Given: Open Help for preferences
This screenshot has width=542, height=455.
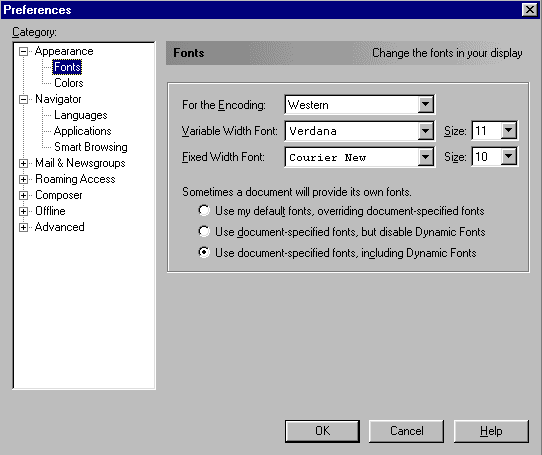Looking at the screenshot, I should pyautogui.click(x=491, y=431).
